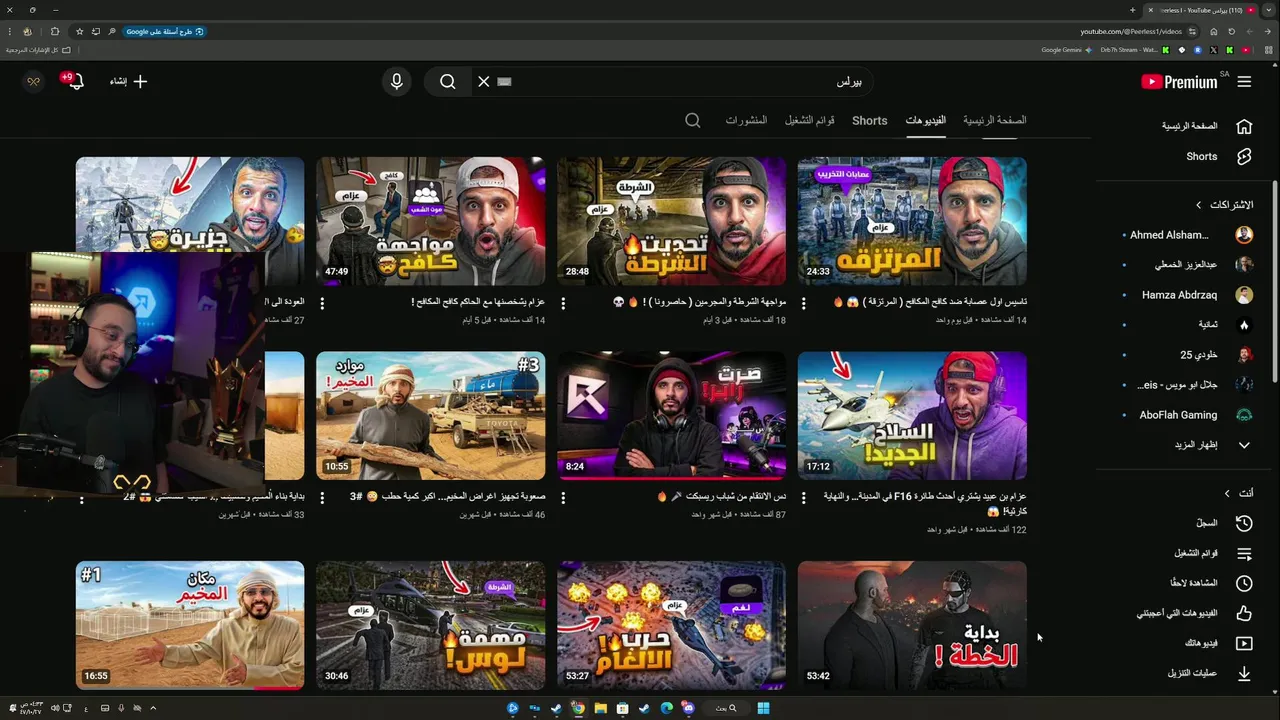Click the magnifier search button
Image resolution: width=1280 pixels, height=720 pixels.
[x=448, y=82]
